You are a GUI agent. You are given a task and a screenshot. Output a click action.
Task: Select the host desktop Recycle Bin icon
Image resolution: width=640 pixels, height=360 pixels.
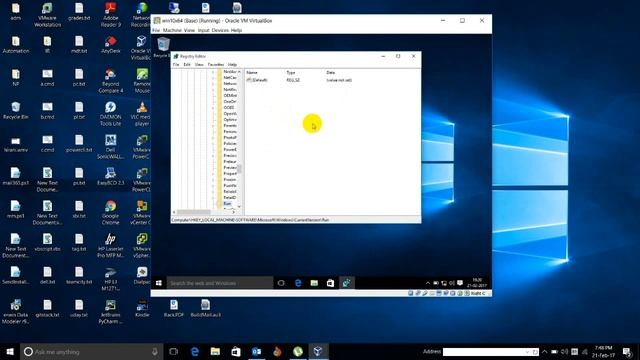16,110
